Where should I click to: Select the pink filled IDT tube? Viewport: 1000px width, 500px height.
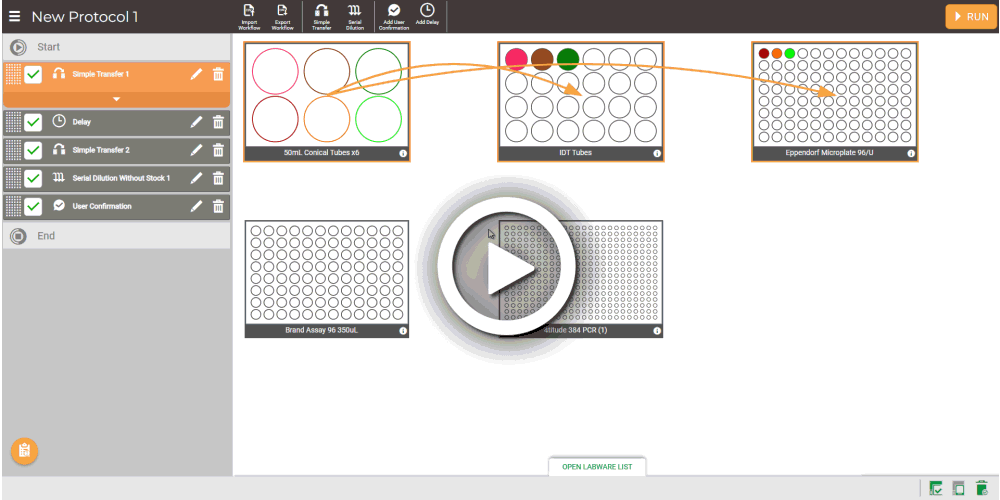517,58
